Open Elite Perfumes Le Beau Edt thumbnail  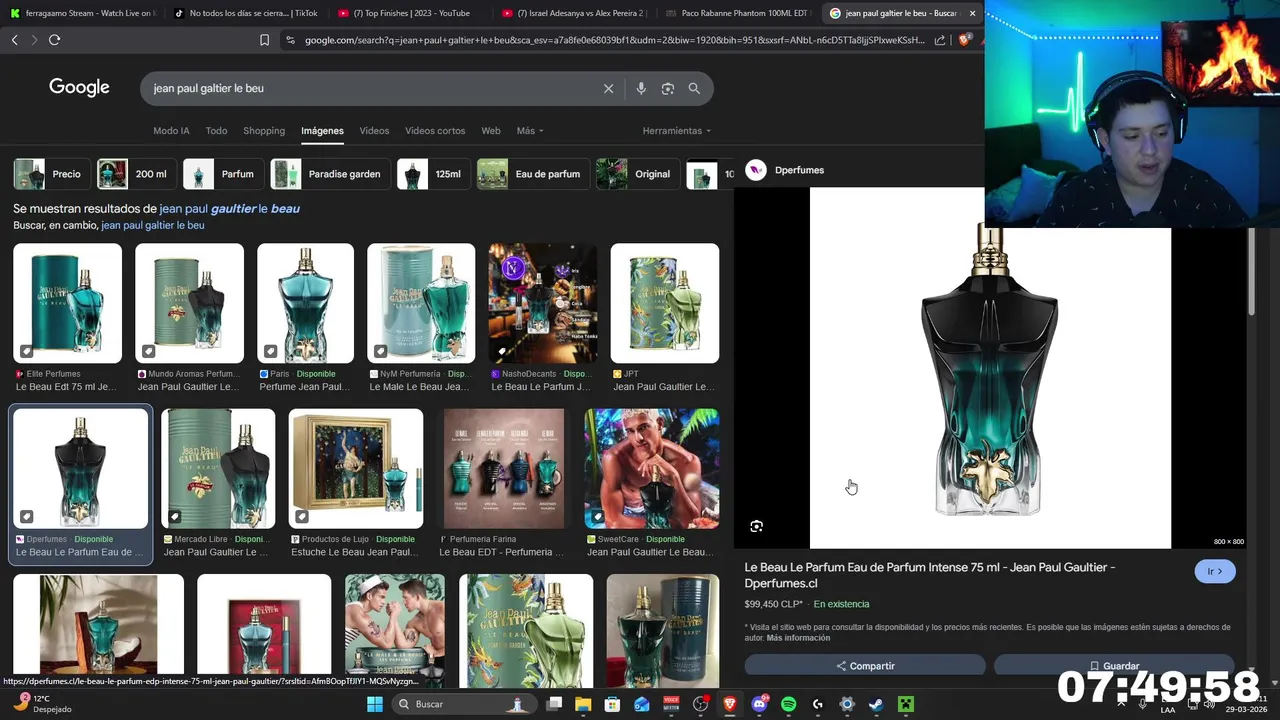[67, 303]
